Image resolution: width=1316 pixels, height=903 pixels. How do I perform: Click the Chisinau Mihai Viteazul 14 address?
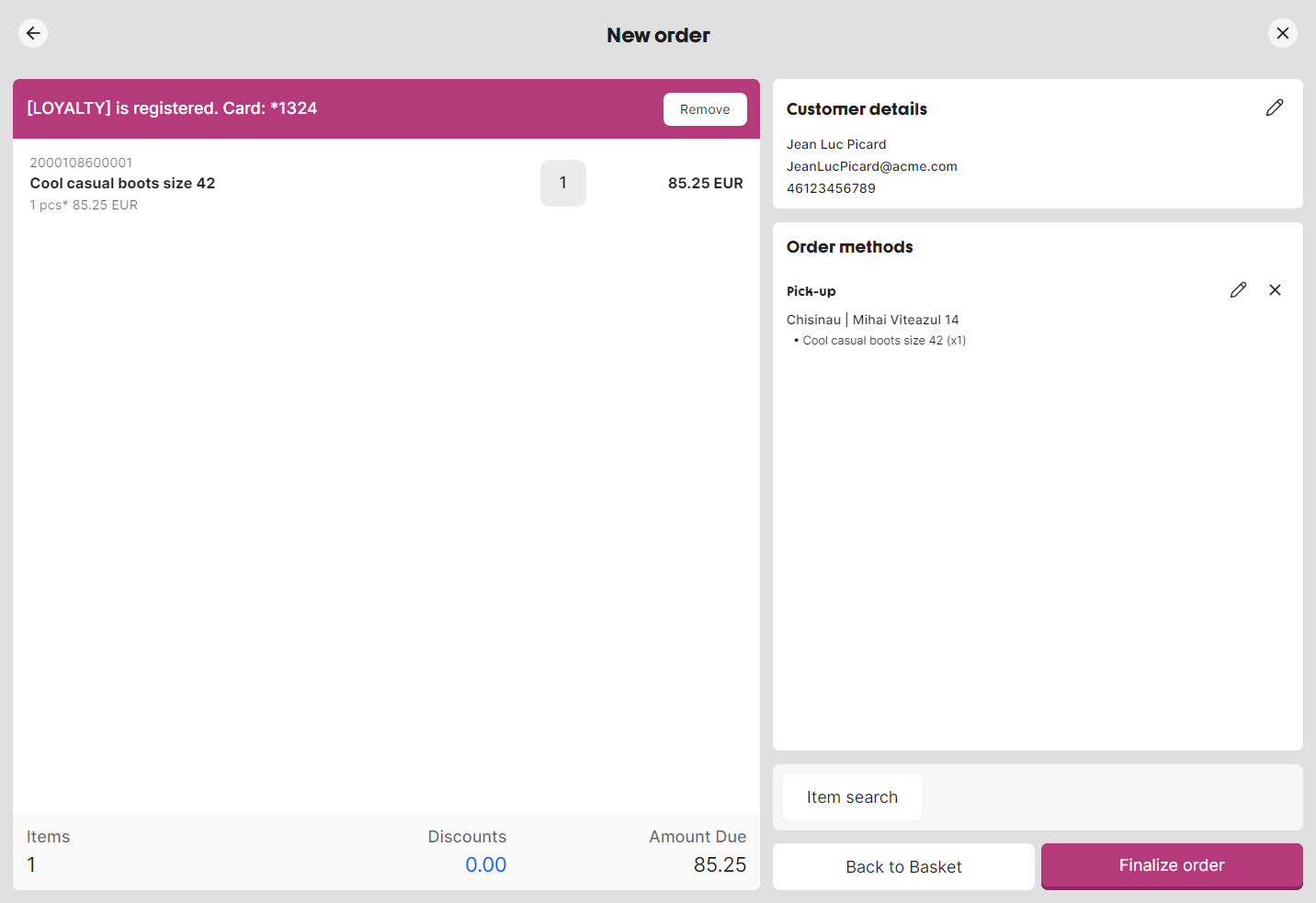(x=872, y=319)
